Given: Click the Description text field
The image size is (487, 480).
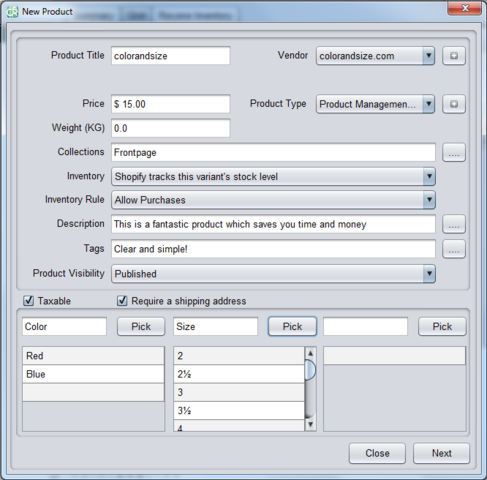Looking at the screenshot, I should click(x=273, y=224).
